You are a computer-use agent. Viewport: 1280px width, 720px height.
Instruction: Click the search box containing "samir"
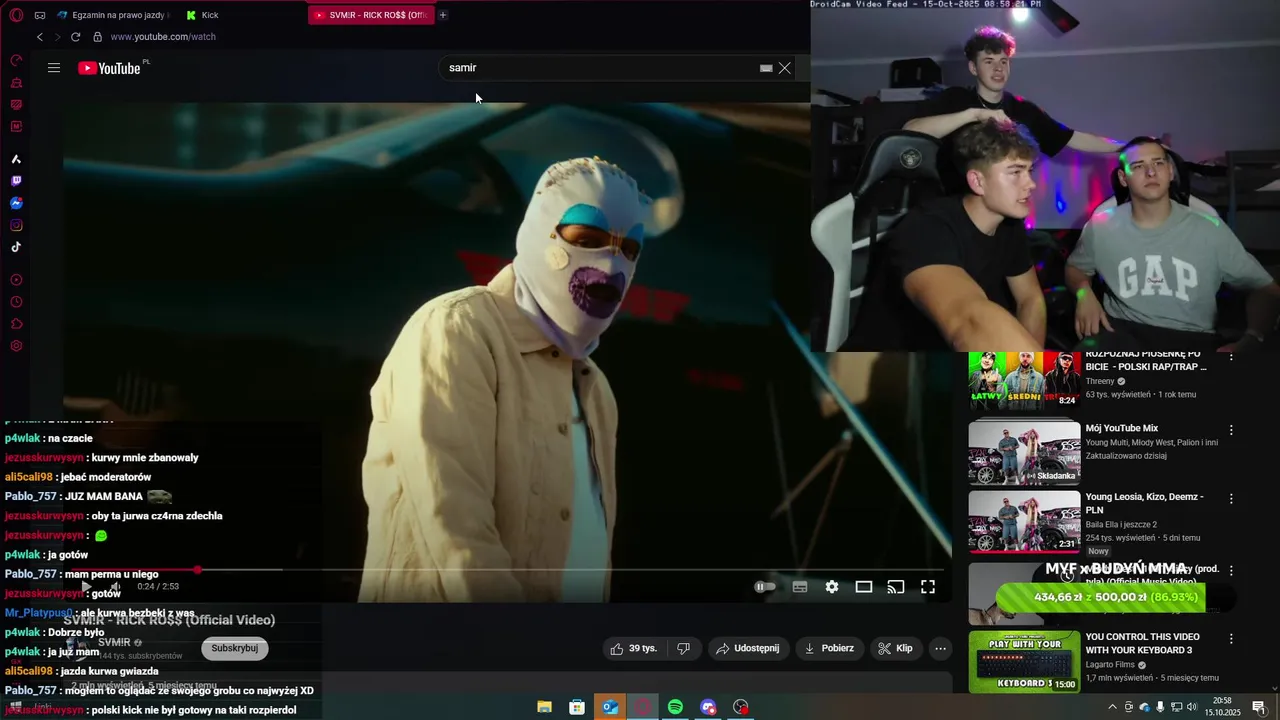click(600, 68)
